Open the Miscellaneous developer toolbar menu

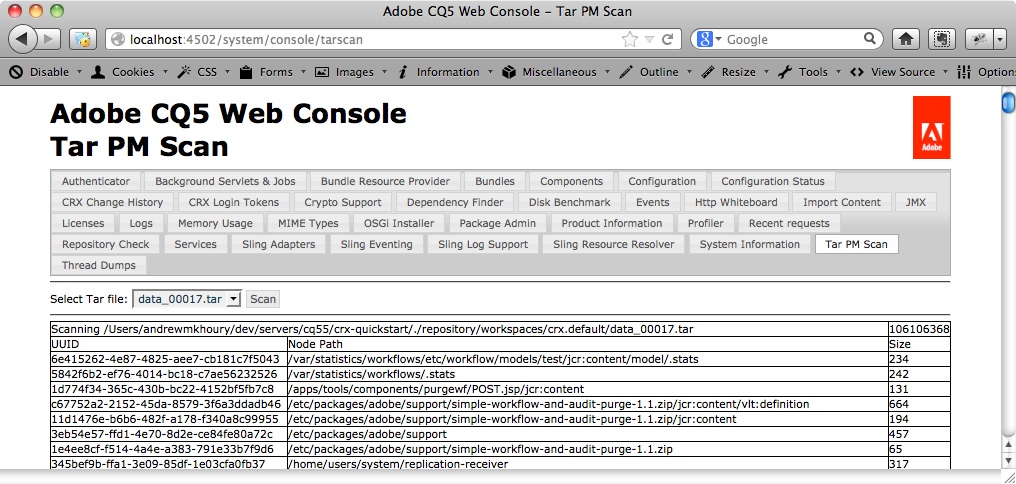(x=551, y=72)
